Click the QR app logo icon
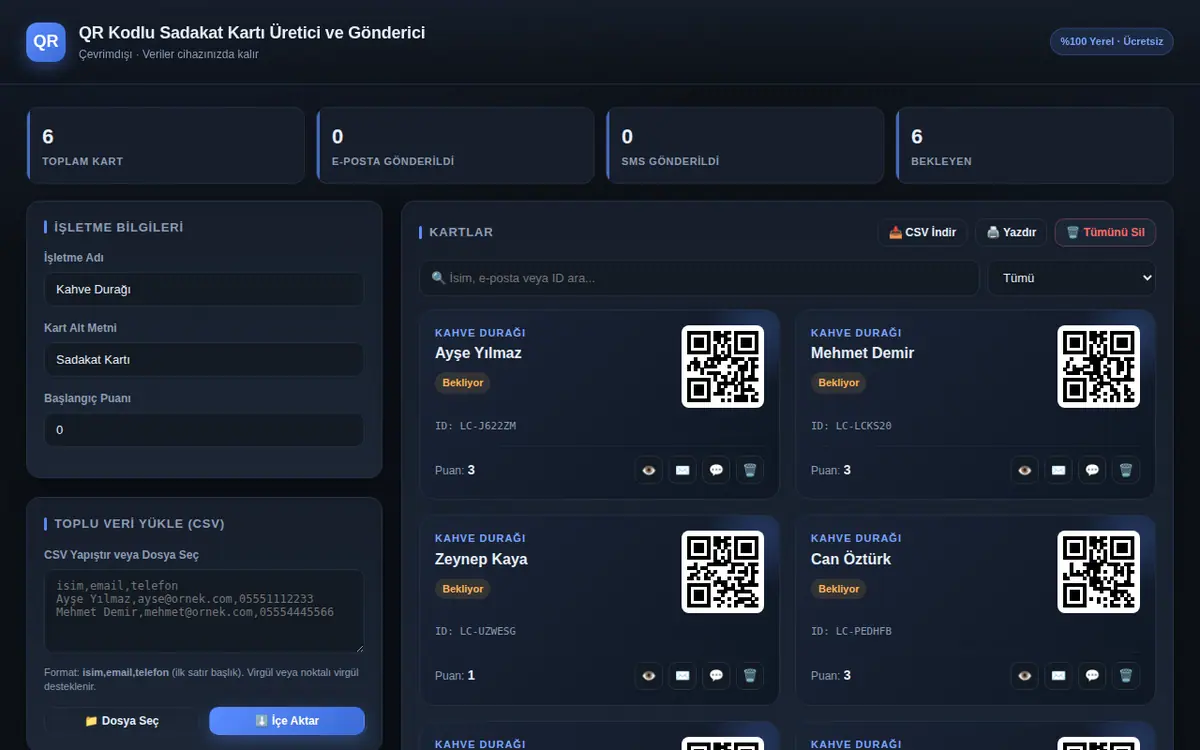This screenshot has height=750, width=1200. (46, 43)
